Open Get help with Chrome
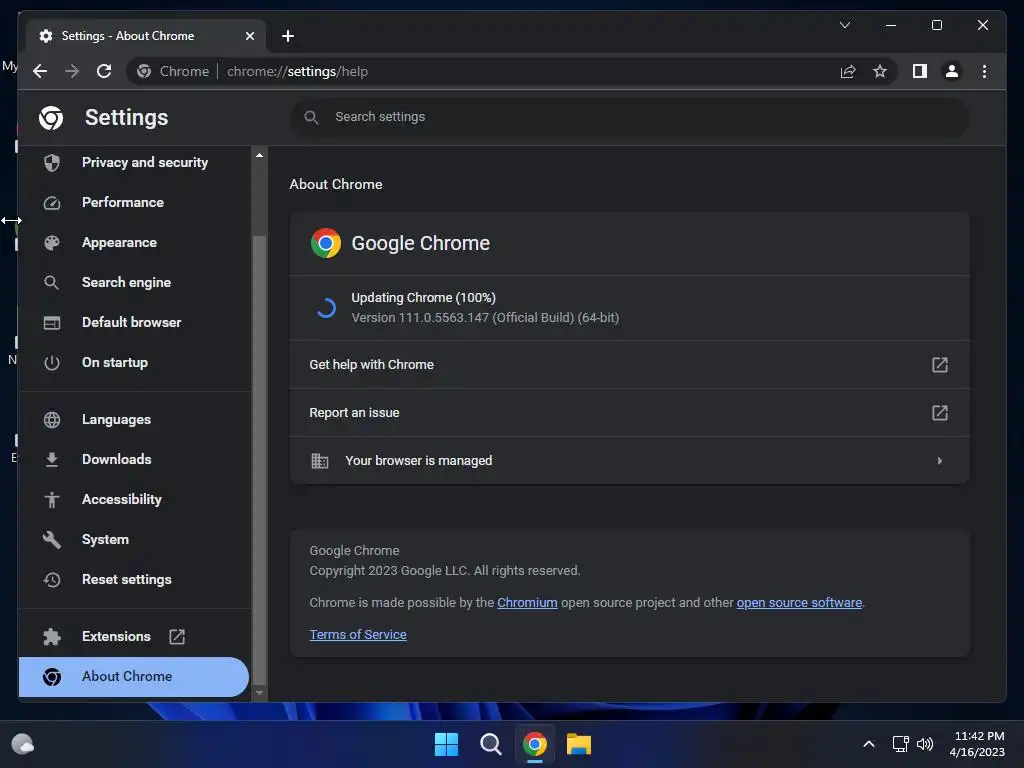The height and width of the screenshot is (768, 1024). (x=630, y=365)
